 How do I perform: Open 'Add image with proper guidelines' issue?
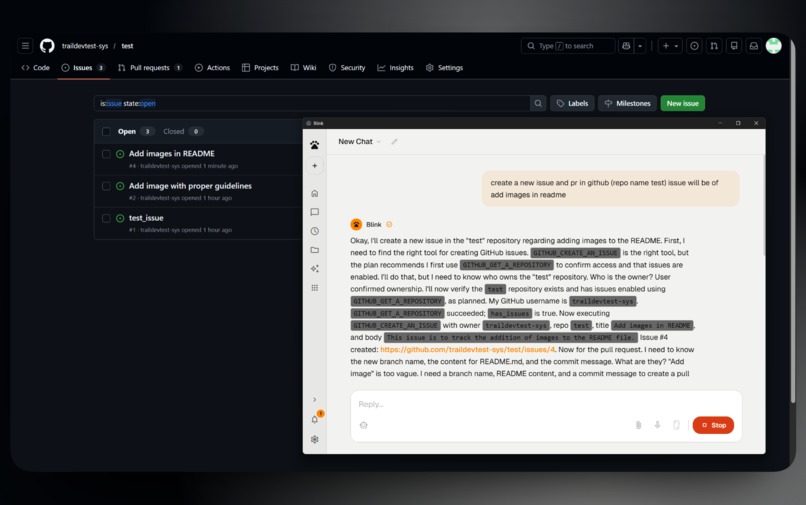coord(190,186)
